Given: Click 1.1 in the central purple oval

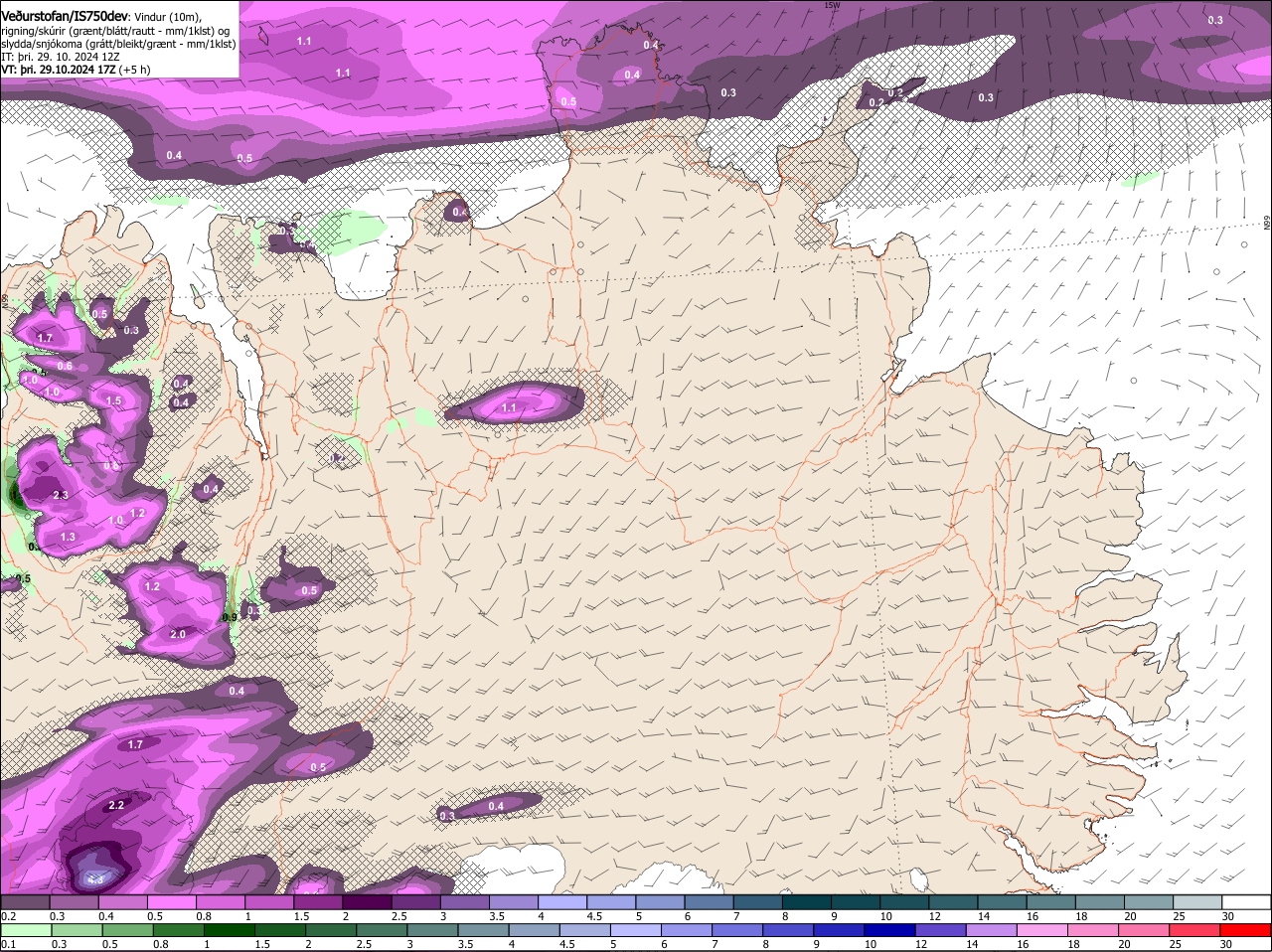Looking at the screenshot, I should pyautogui.click(x=510, y=407).
